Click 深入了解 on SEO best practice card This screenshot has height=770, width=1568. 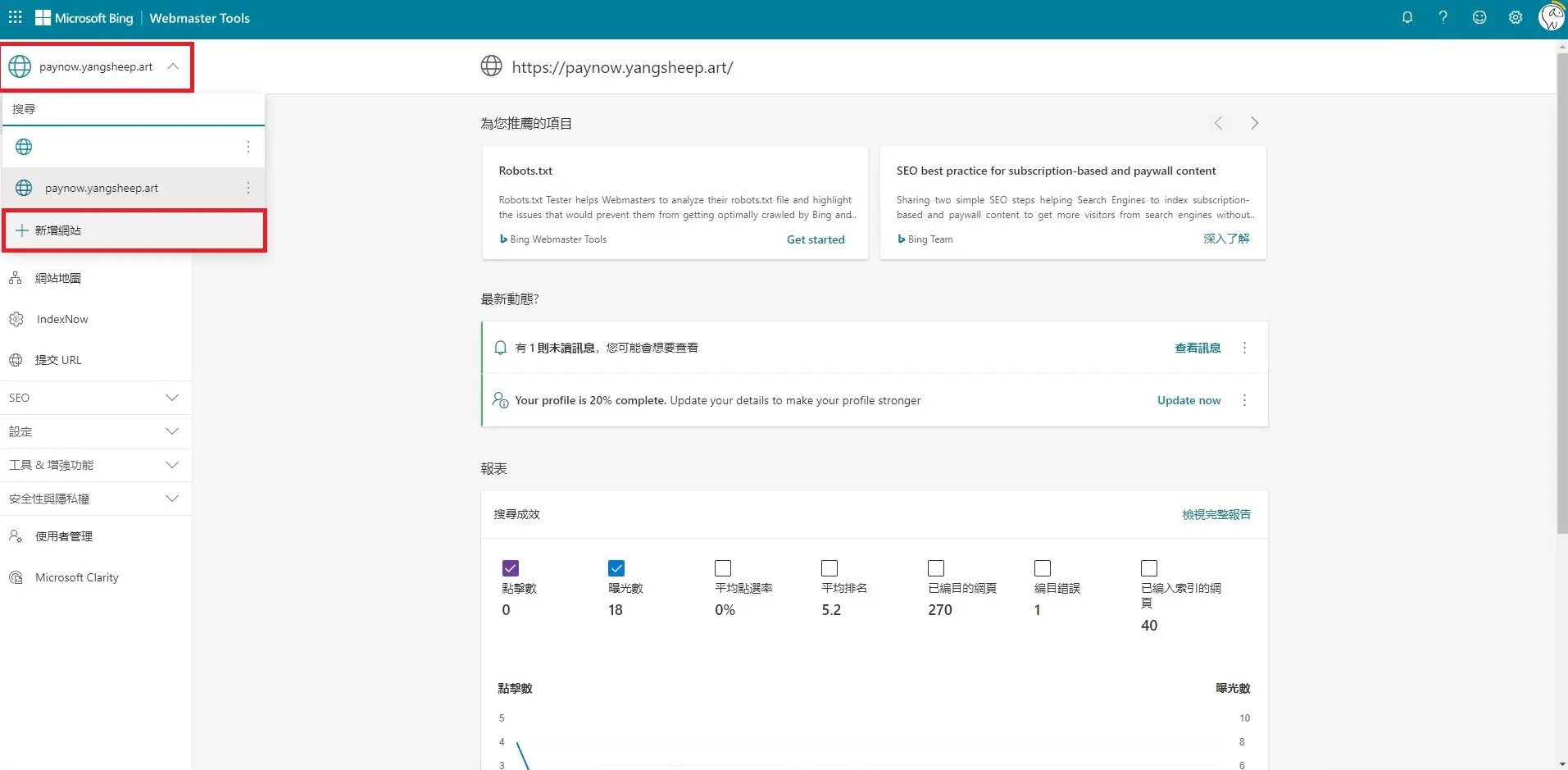pos(1226,239)
